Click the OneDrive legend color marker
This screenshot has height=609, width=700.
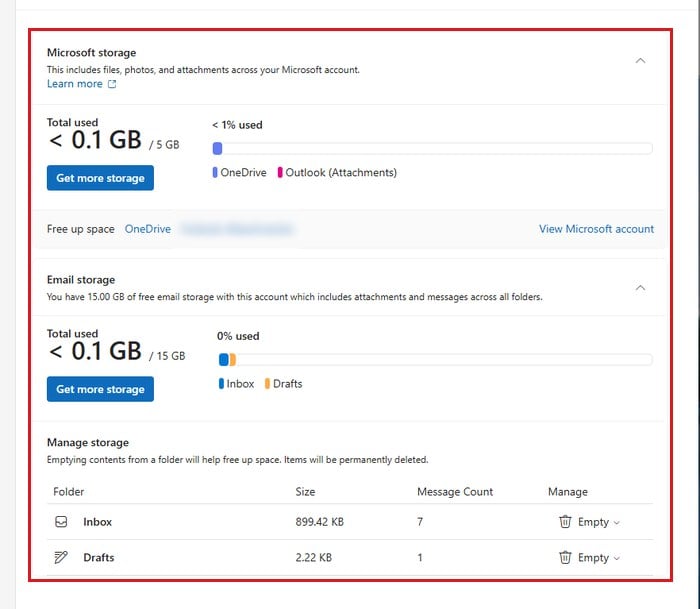[x=215, y=172]
